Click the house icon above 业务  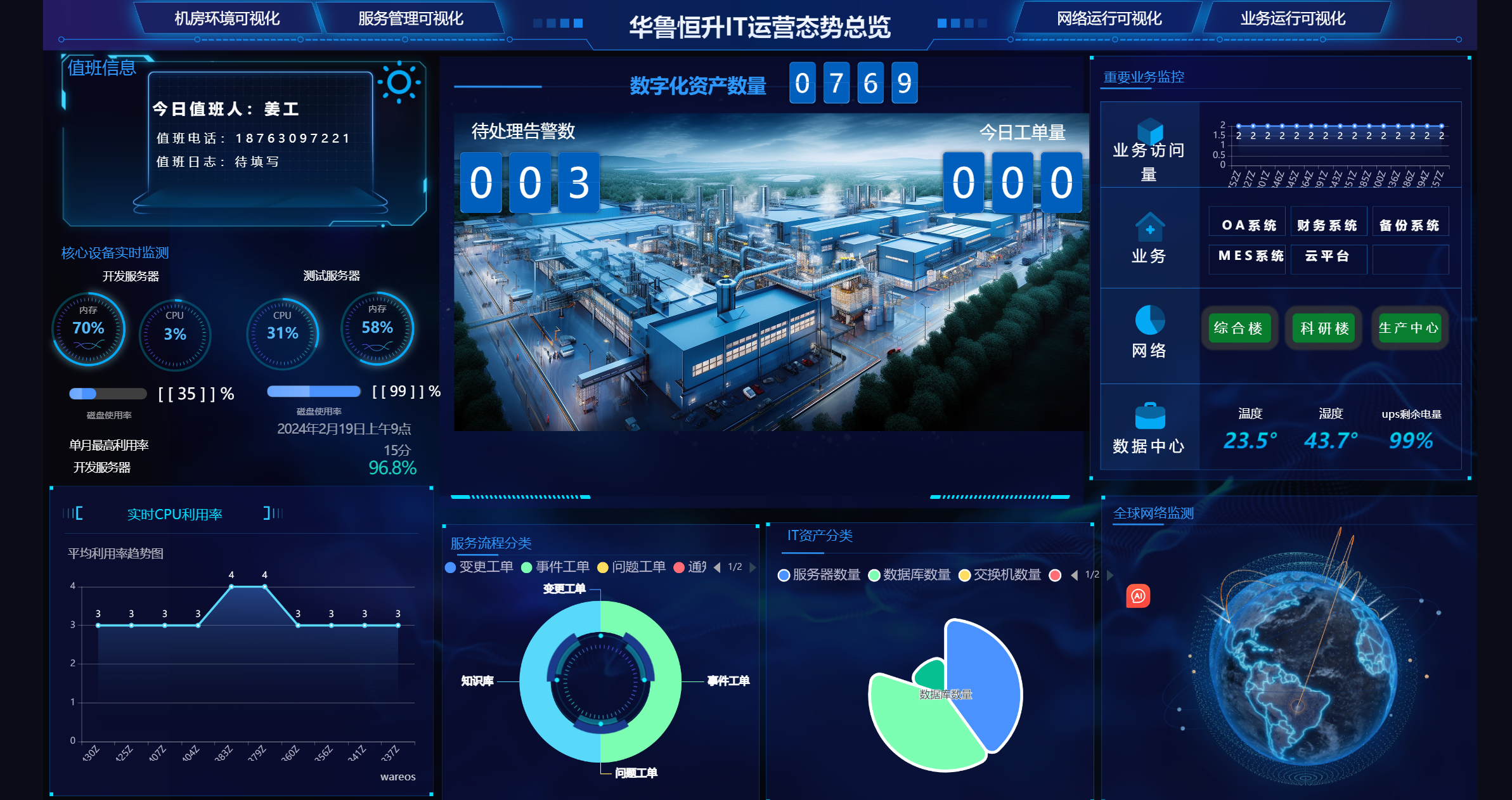[x=1150, y=227]
